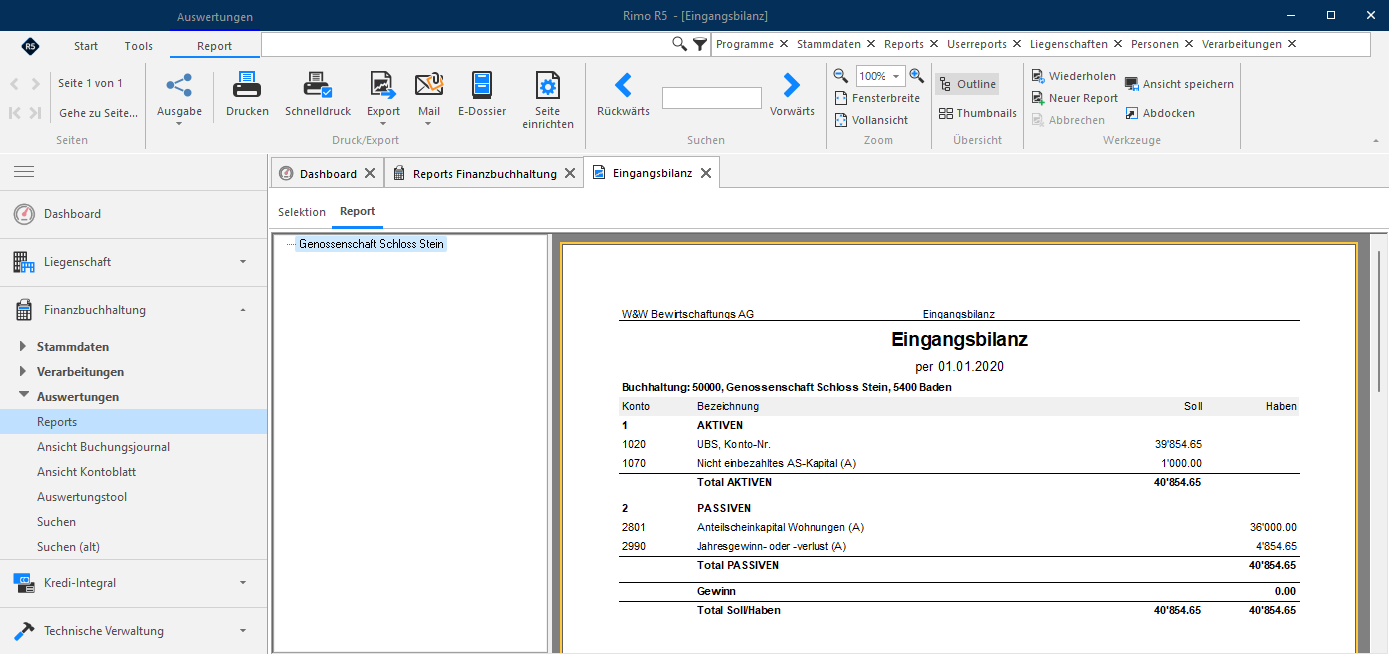1389x654 pixels.
Task: Collapse the Finanzbuchhaltung sidebar section
Action: 243,310
